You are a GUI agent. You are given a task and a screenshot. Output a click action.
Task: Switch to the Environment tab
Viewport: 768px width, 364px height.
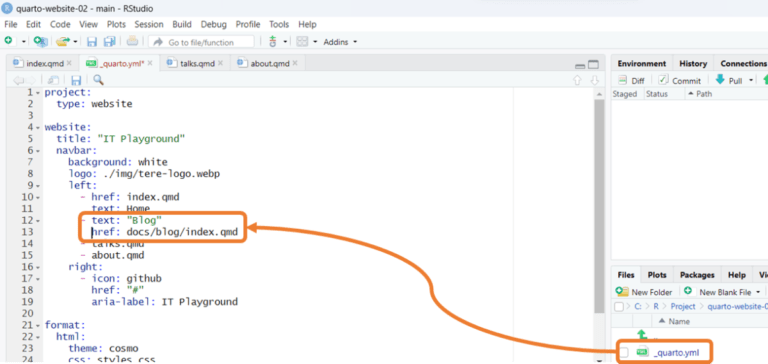coord(642,64)
